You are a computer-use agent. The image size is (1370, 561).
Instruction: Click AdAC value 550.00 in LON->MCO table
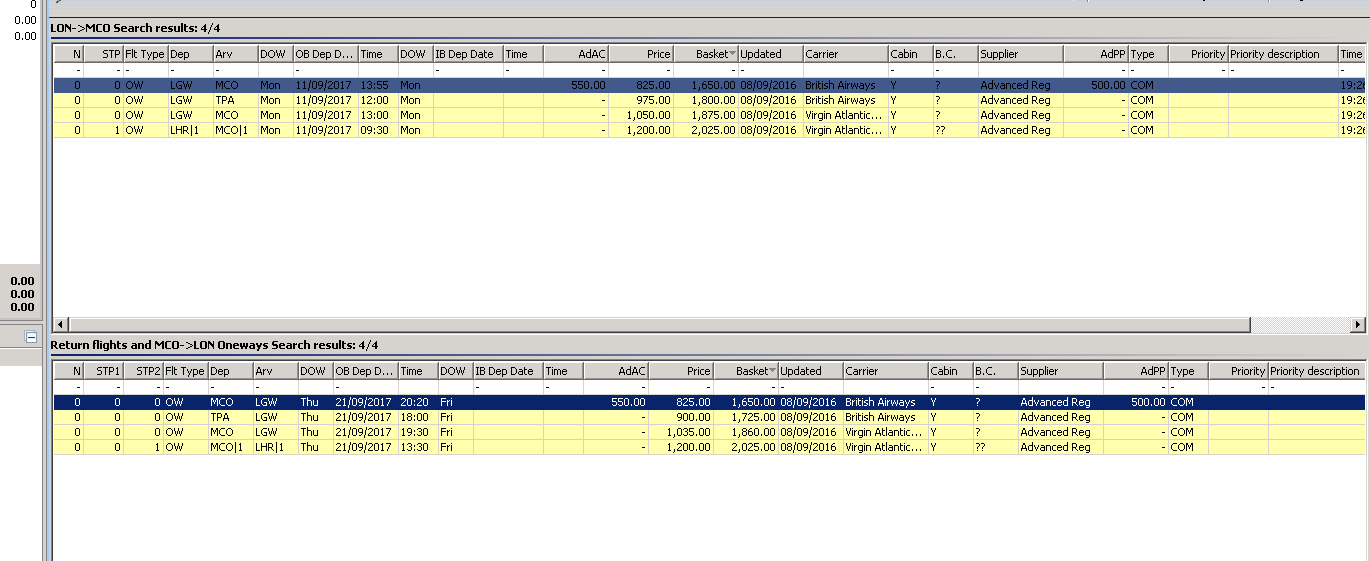tap(576, 85)
